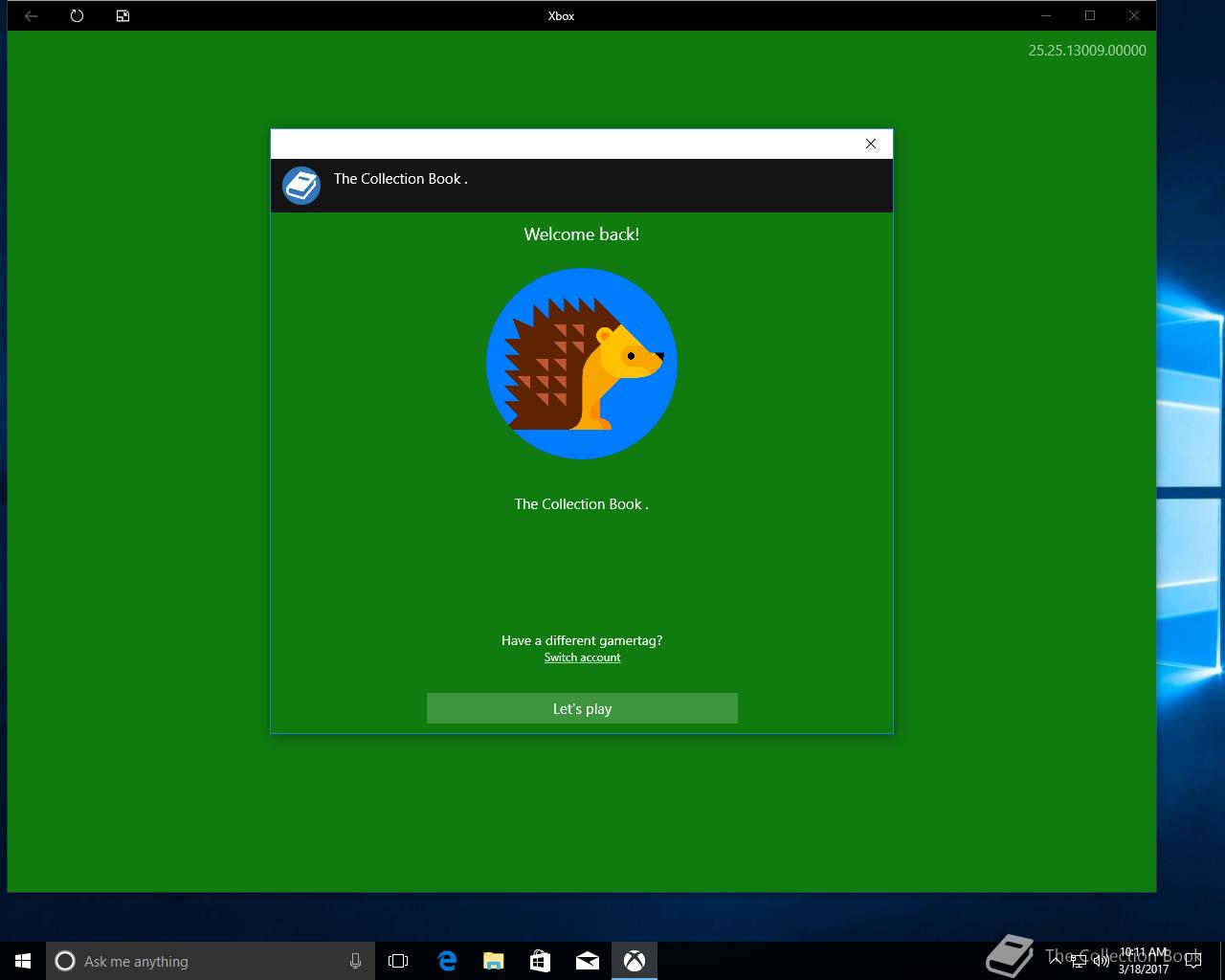Click the Cortana circle icon
The width and height of the screenshot is (1225, 980).
[x=65, y=961]
